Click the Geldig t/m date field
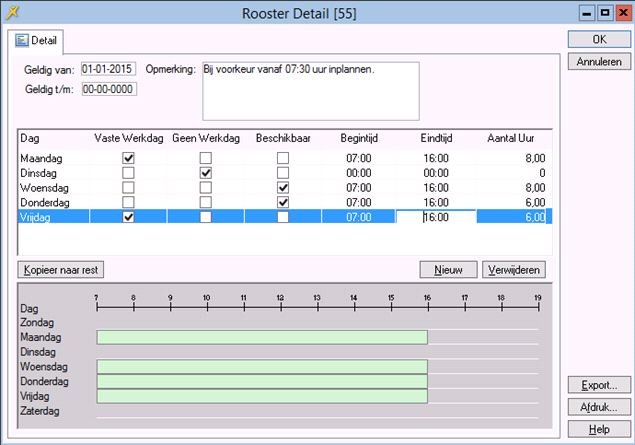The image size is (635, 445). (108, 89)
